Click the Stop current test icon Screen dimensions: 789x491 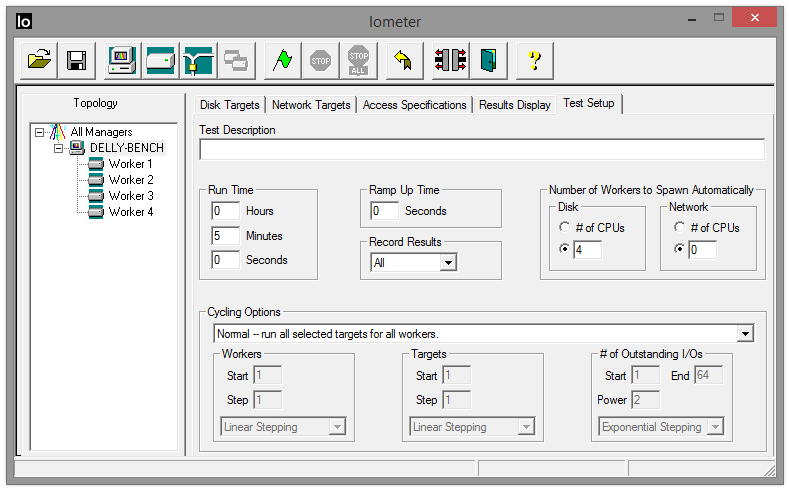coord(321,61)
